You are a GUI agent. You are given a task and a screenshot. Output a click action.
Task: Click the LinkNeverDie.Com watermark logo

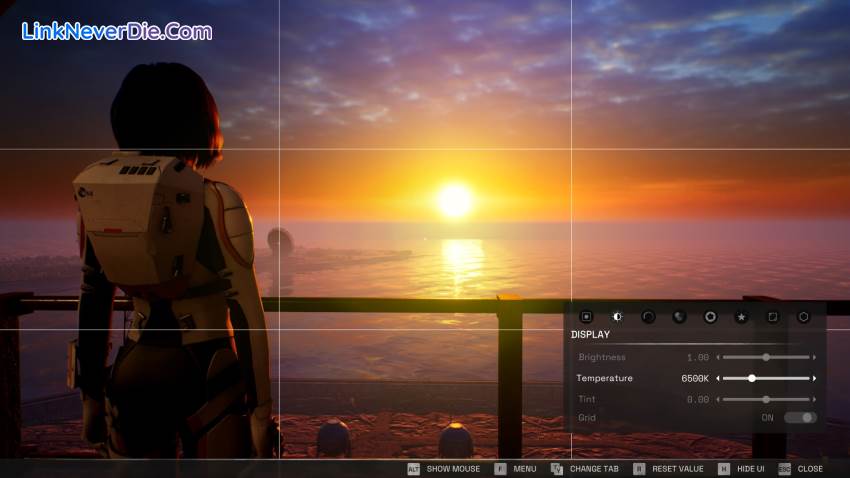pos(116,32)
